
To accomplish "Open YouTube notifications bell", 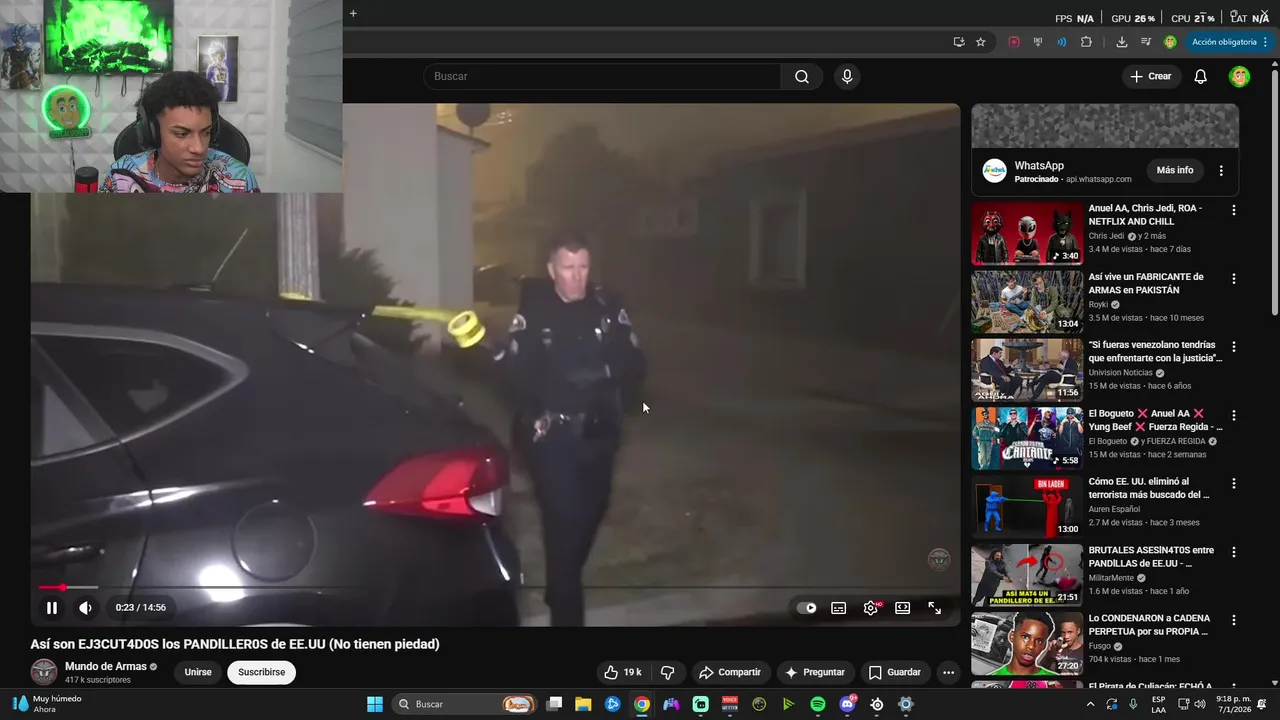I will pyautogui.click(x=1201, y=77).
